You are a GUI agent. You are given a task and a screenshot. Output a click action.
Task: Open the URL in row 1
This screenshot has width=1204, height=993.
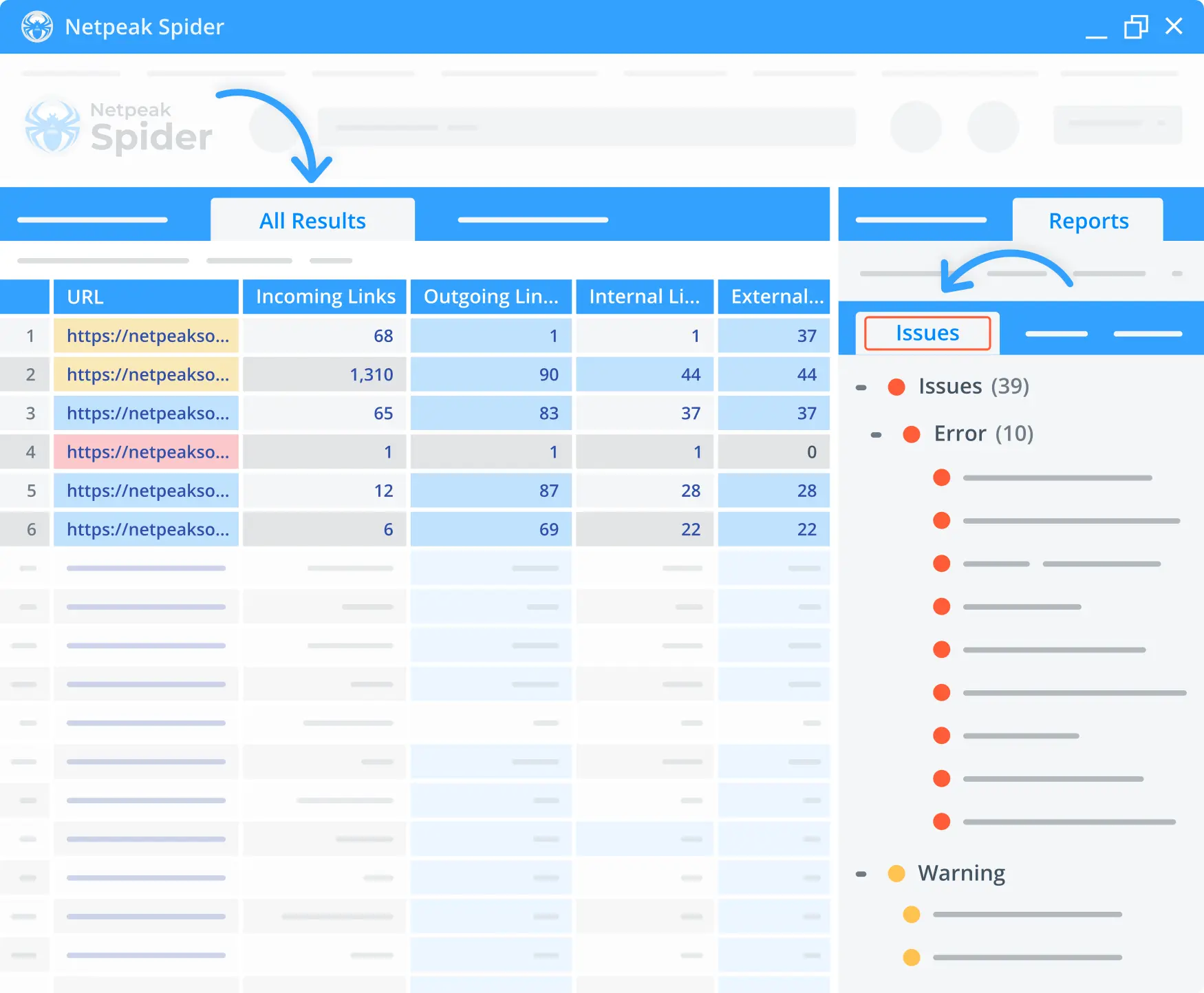(x=147, y=336)
